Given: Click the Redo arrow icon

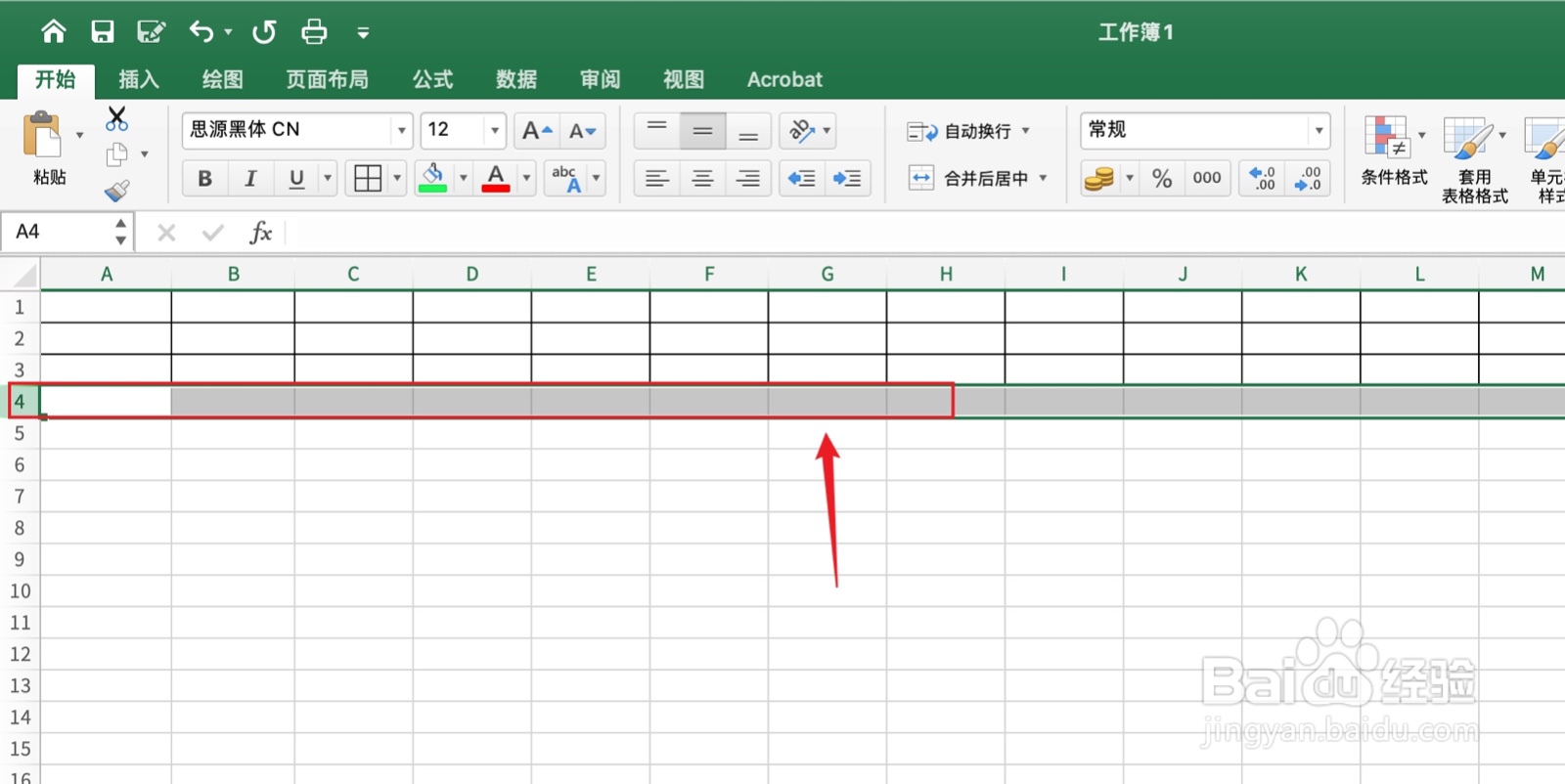Looking at the screenshot, I should coord(264,32).
